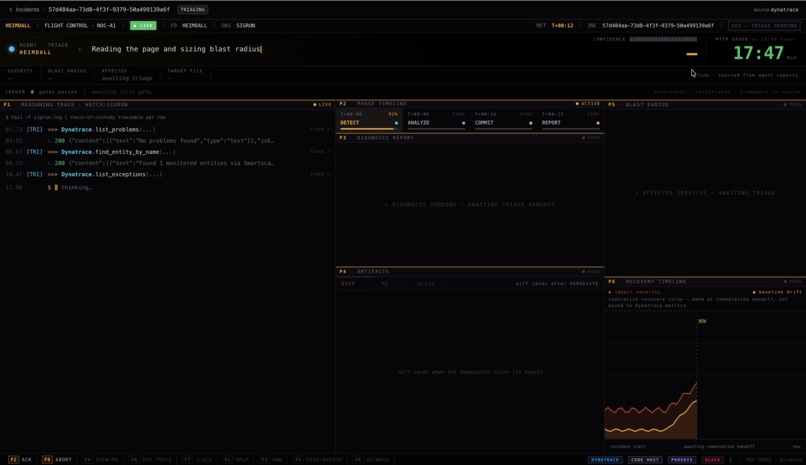
Task: Click the F5 PAGE-BACKUP button
Action: [x=318, y=459]
